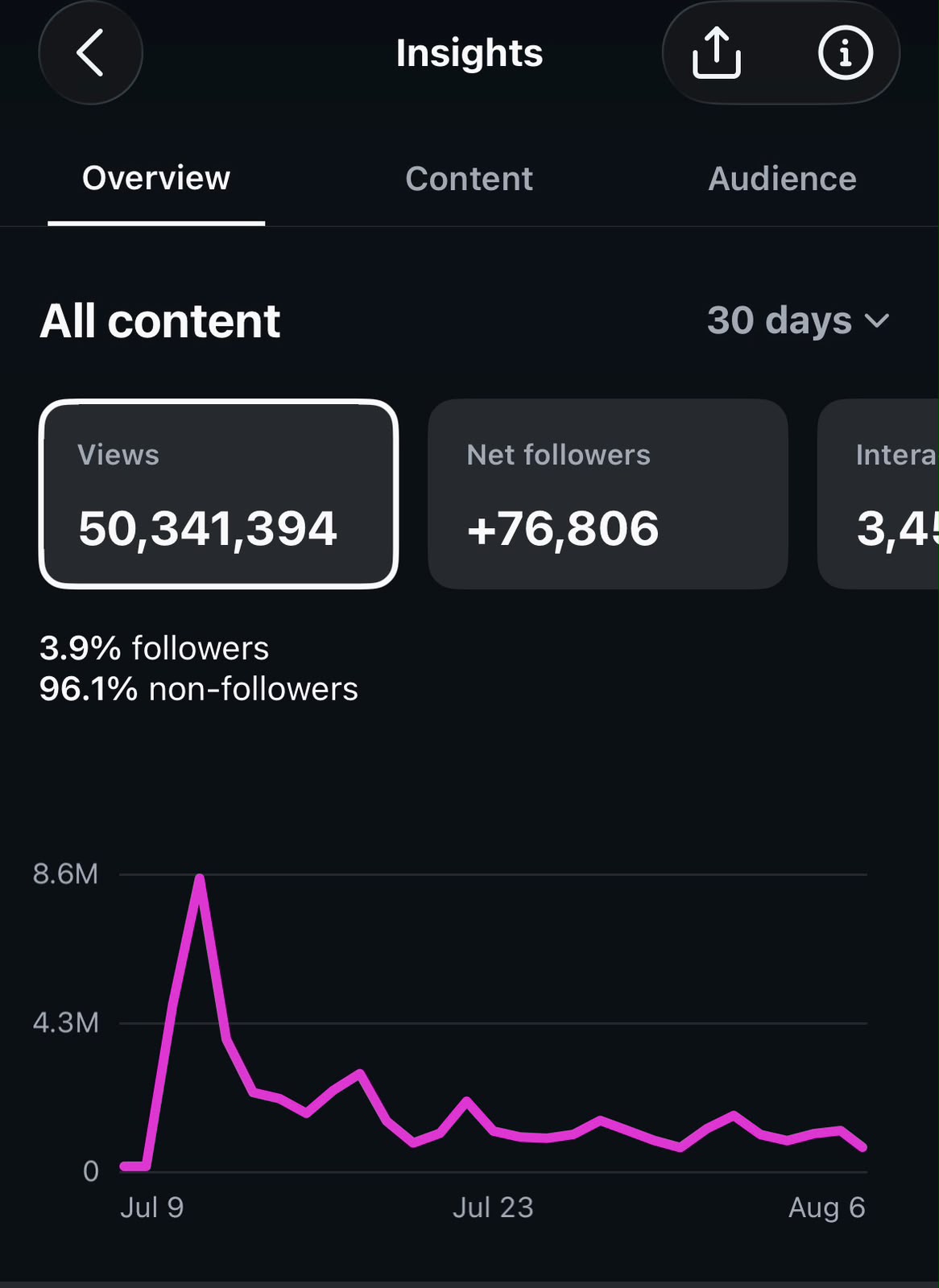Switch to the Audience tab
This screenshot has width=939, height=1288.
[782, 179]
